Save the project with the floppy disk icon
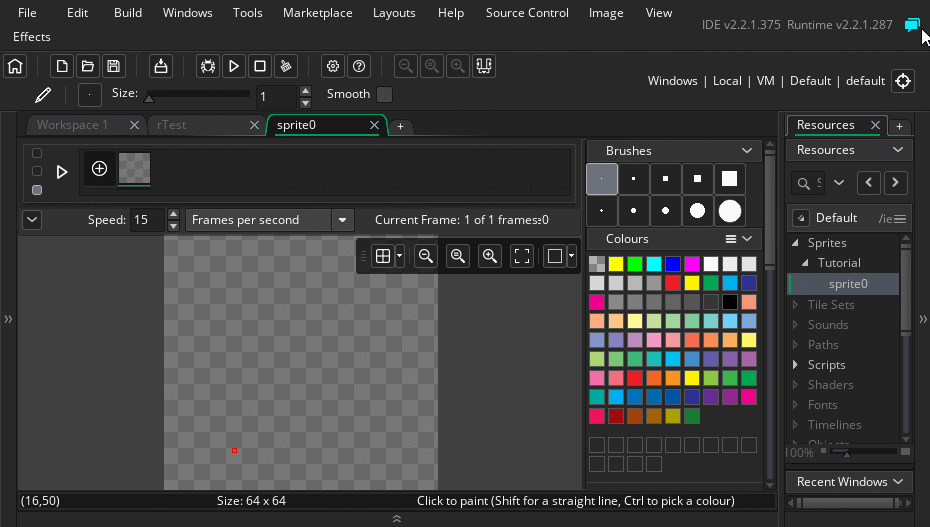 pyautogui.click(x=114, y=66)
